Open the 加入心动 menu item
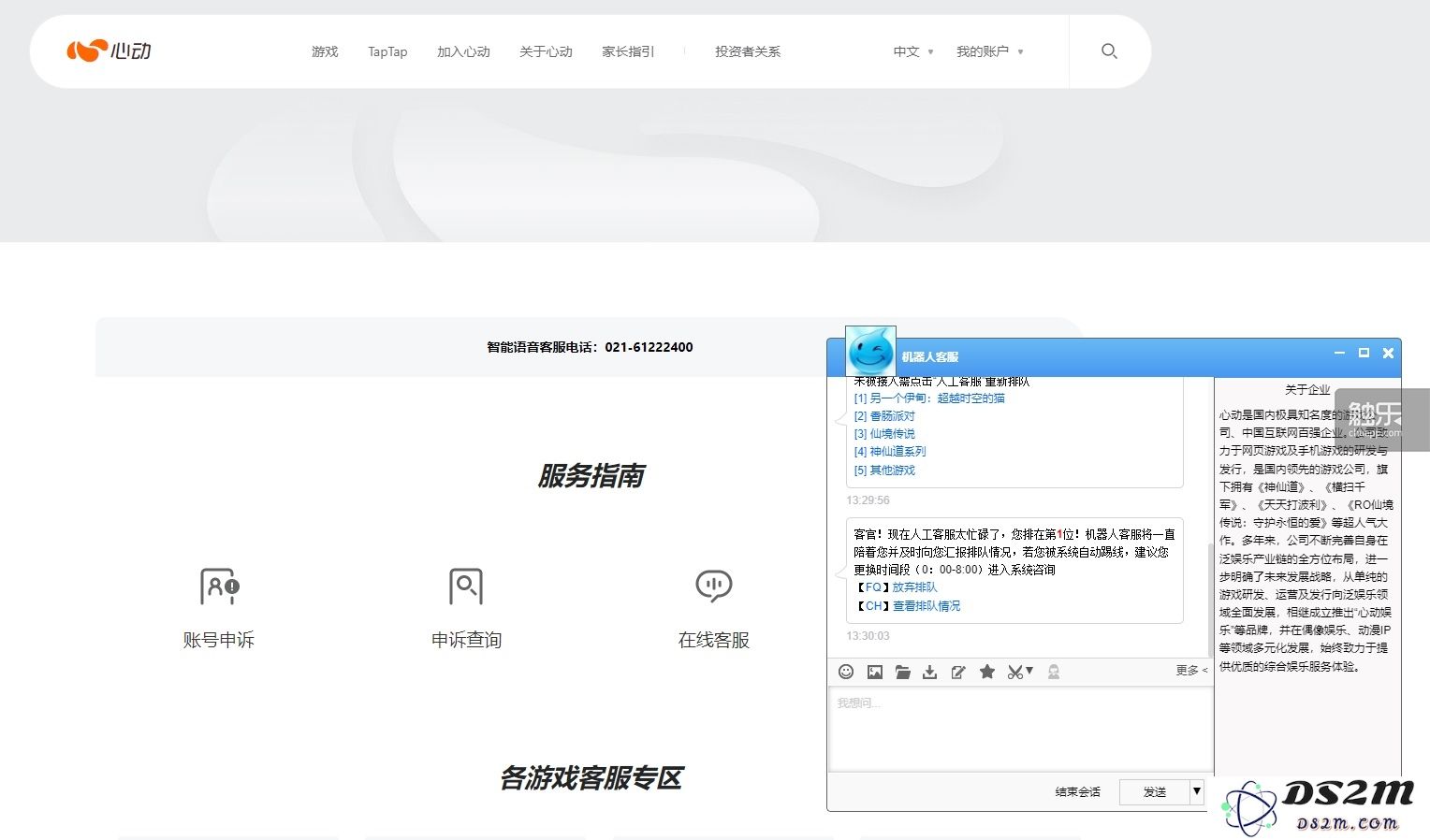Image resolution: width=1430 pixels, height=840 pixels. [463, 51]
